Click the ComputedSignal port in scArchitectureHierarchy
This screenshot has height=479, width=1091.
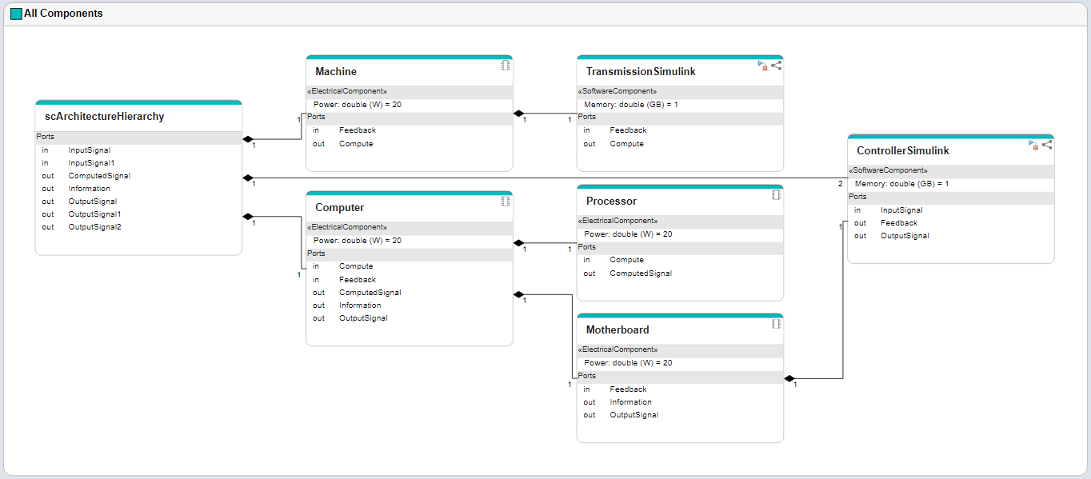pos(99,175)
